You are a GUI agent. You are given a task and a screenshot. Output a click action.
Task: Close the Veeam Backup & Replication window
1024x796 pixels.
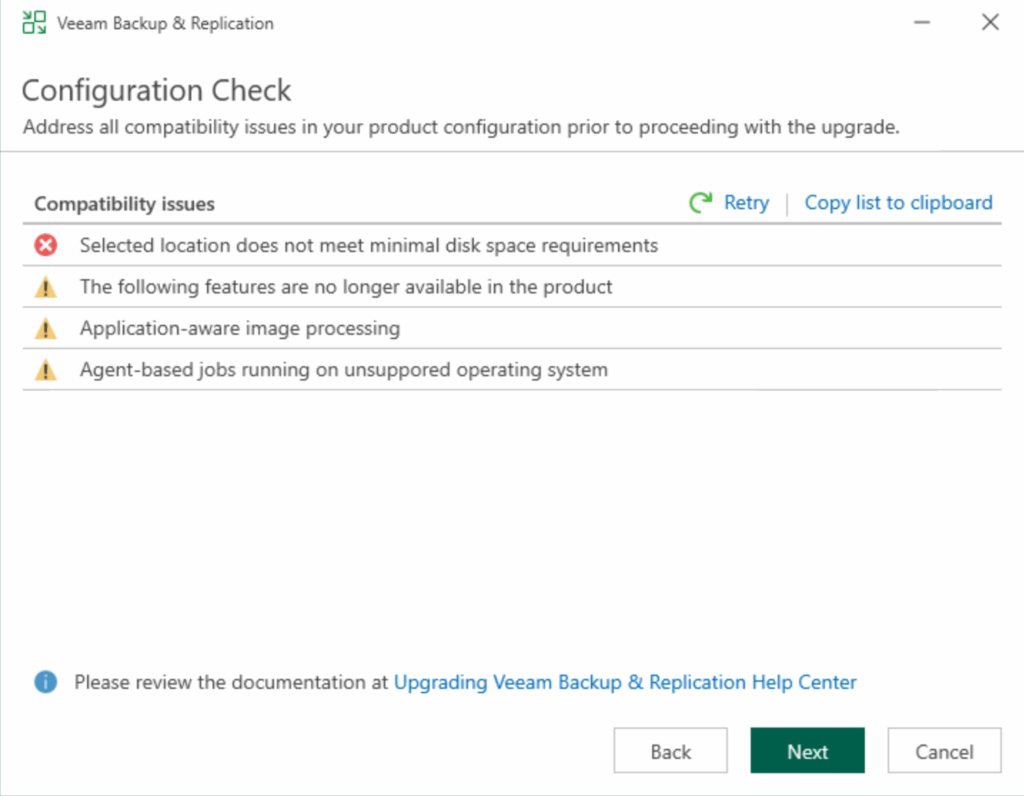point(990,23)
